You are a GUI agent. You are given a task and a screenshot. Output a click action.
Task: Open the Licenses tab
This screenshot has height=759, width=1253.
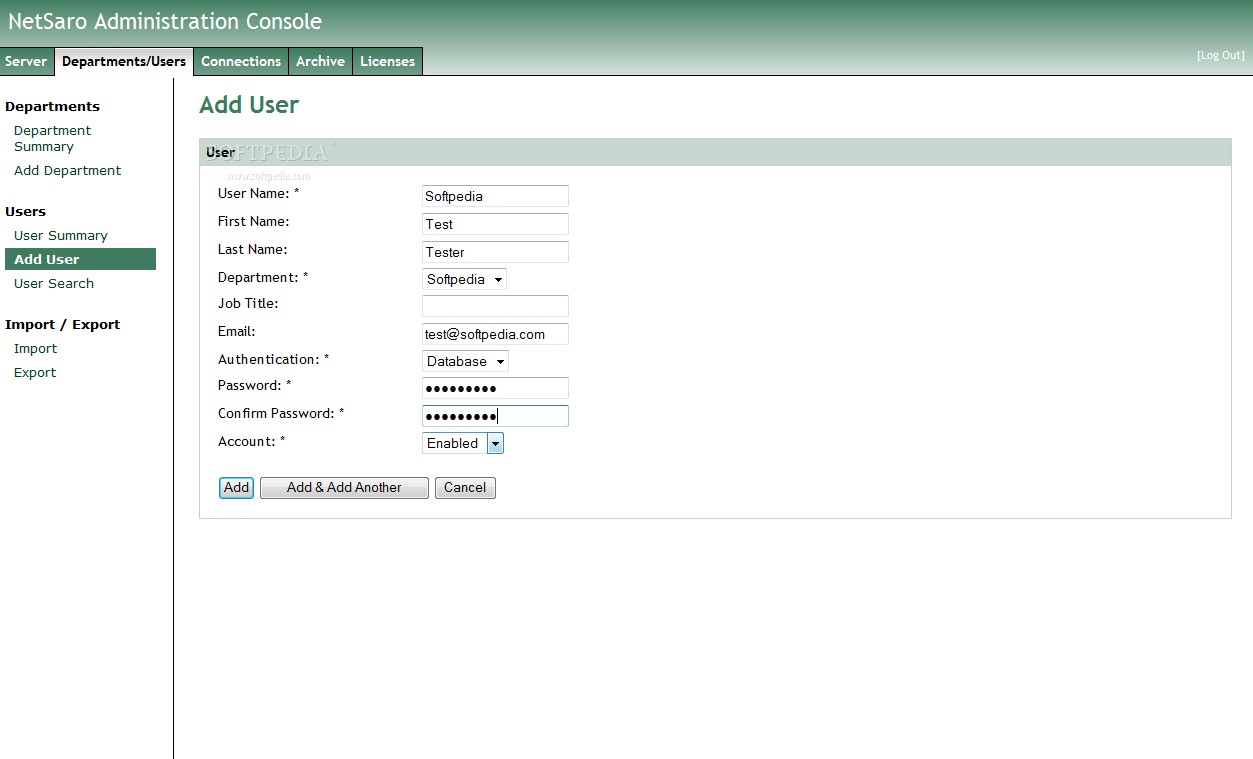387,61
